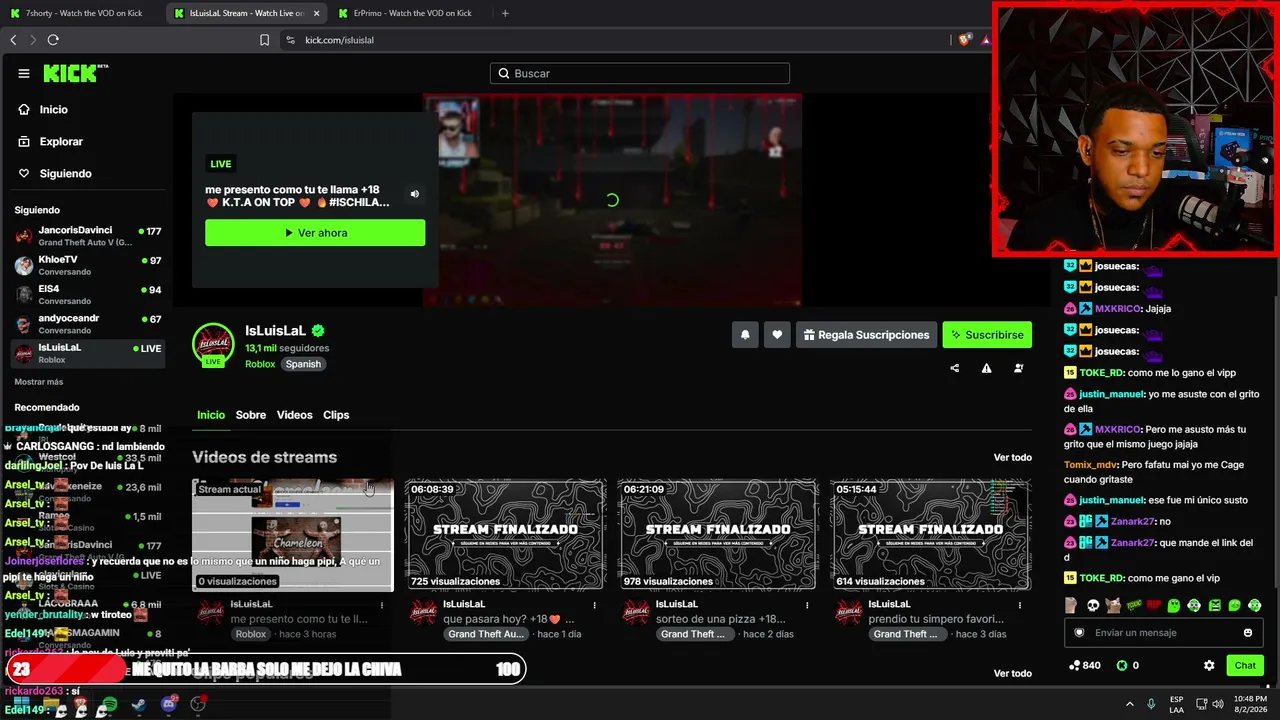Open the Brave shields icon
This screenshot has height=720, width=1280.
964,40
